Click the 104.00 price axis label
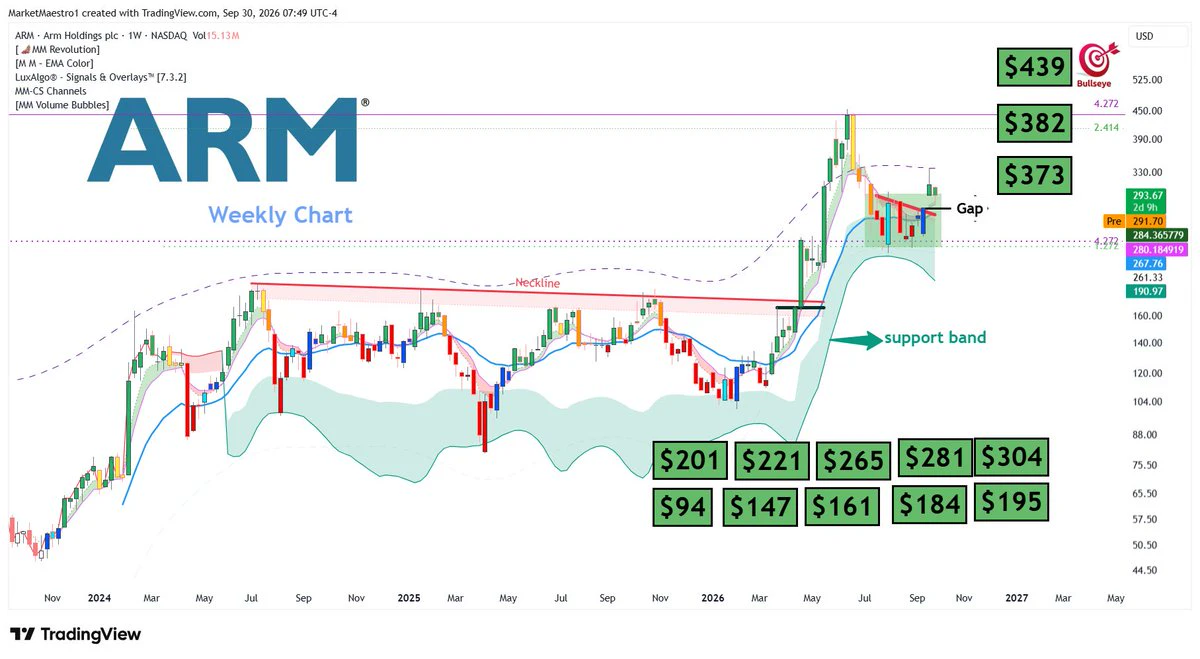The width and height of the screenshot is (1200, 659). point(1148,402)
